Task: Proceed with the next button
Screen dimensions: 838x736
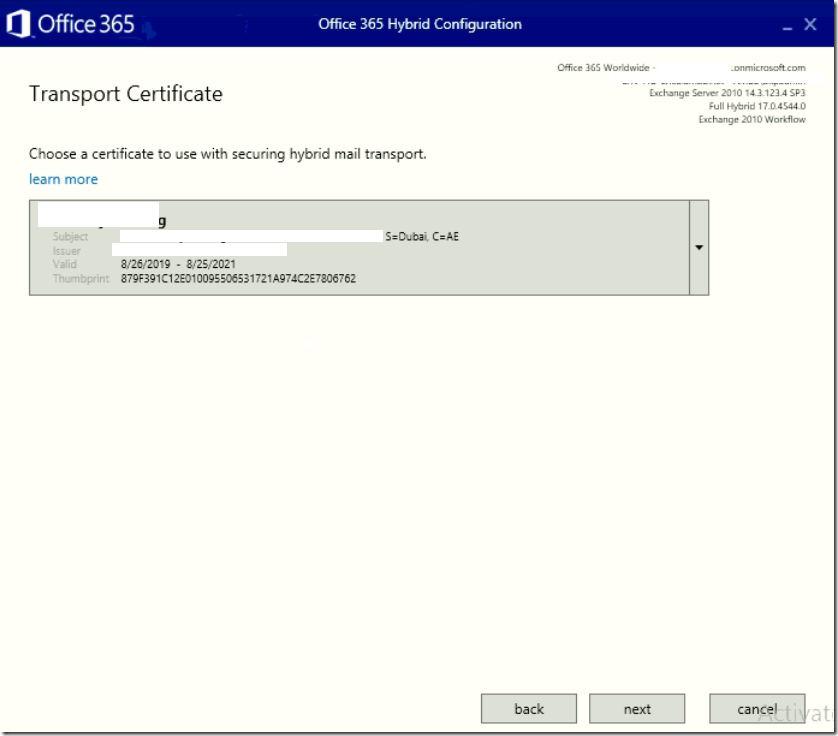Action: pyautogui.click(x=637, y=709)
